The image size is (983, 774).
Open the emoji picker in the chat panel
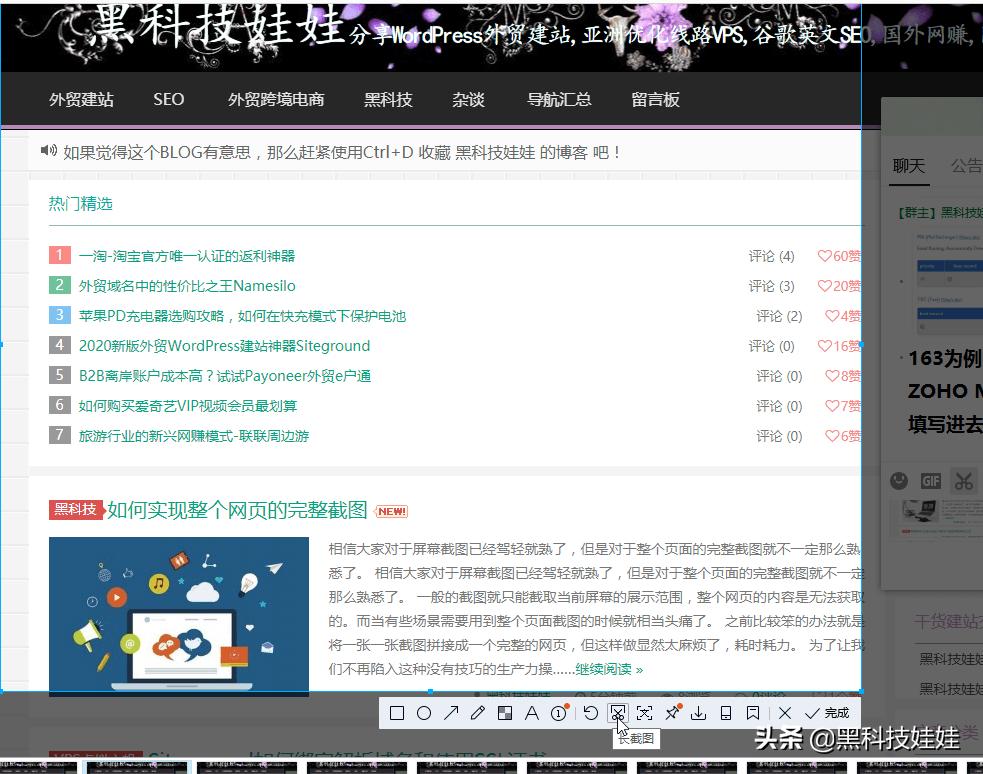[900, 480]
